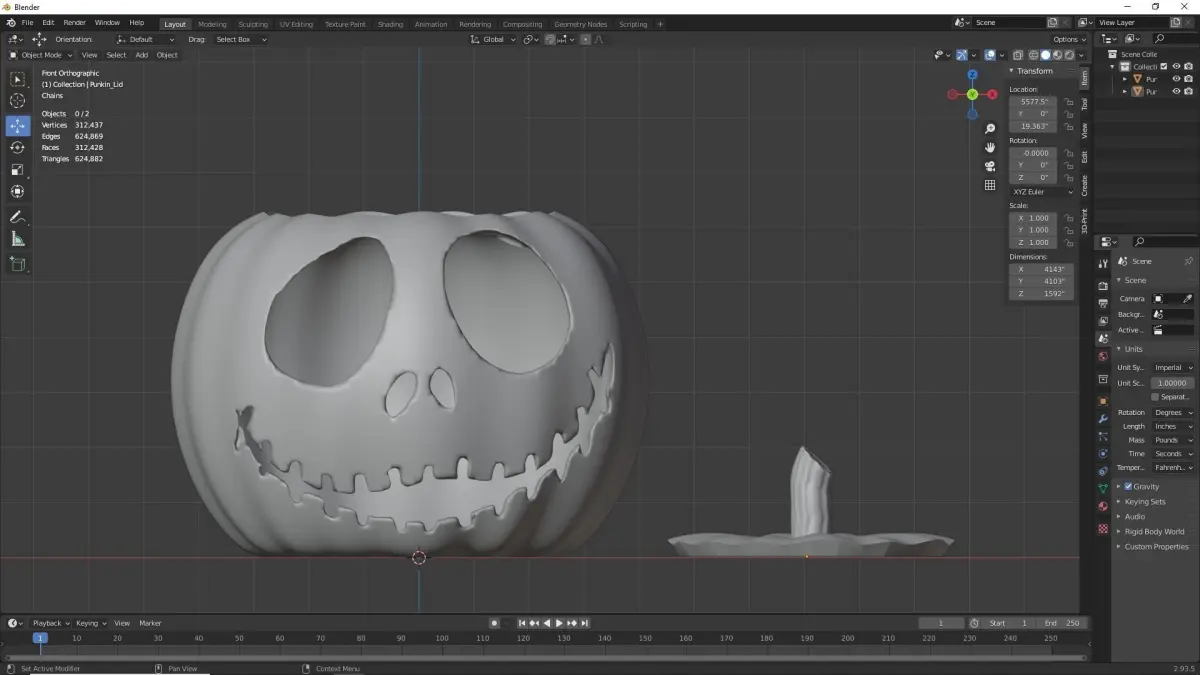Screen dimensions: 1200x675
Task: Open the World properties tab icon
Action: pyautogui.click(x=1103, y=356)
